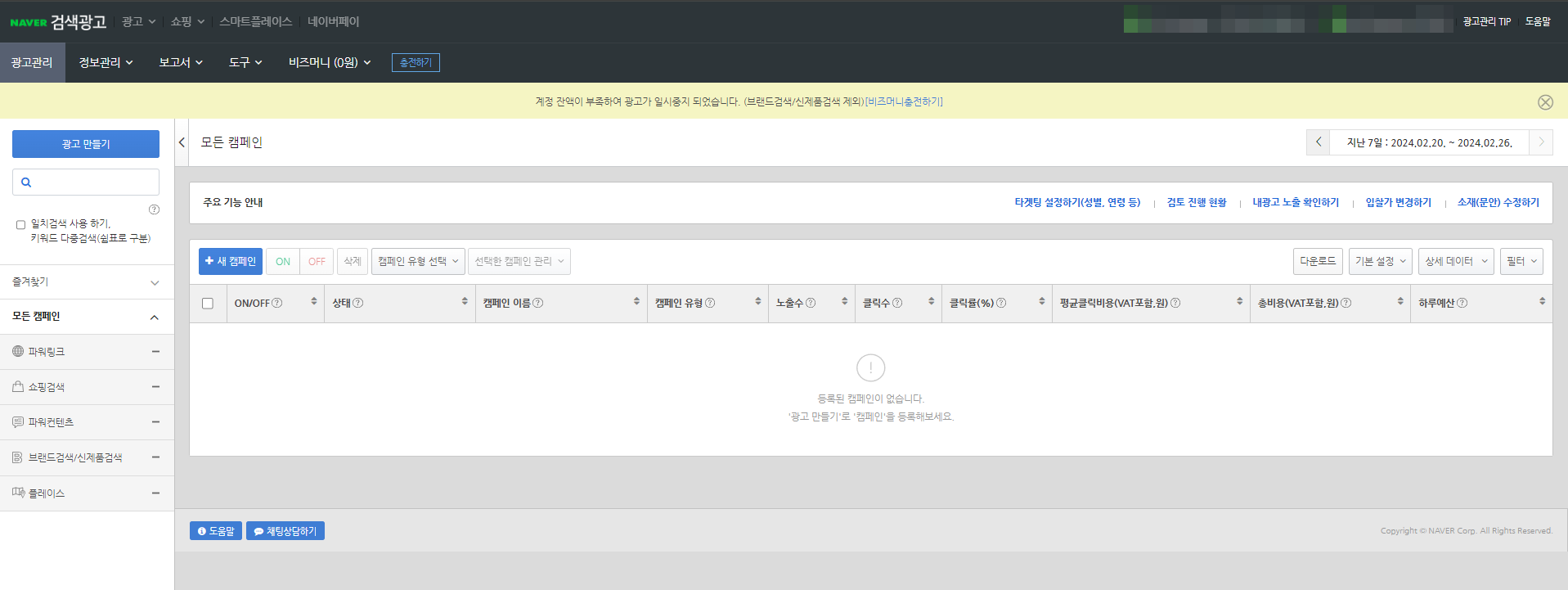This screenshot has height=590, width=1568.
Task: Go to the previous date range
Action: (1318, 142)
